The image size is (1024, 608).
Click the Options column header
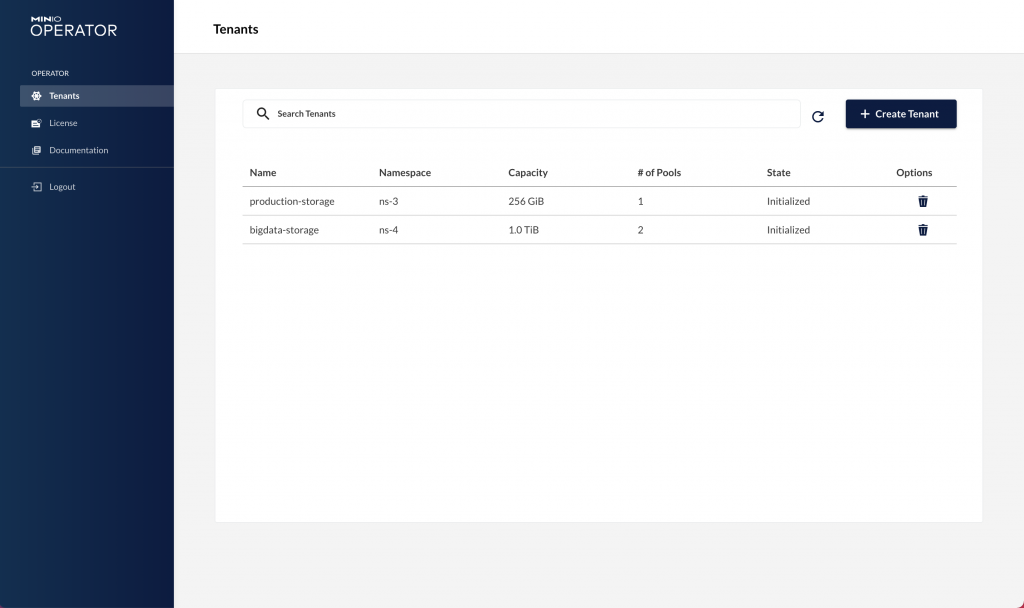click(914, 172)
